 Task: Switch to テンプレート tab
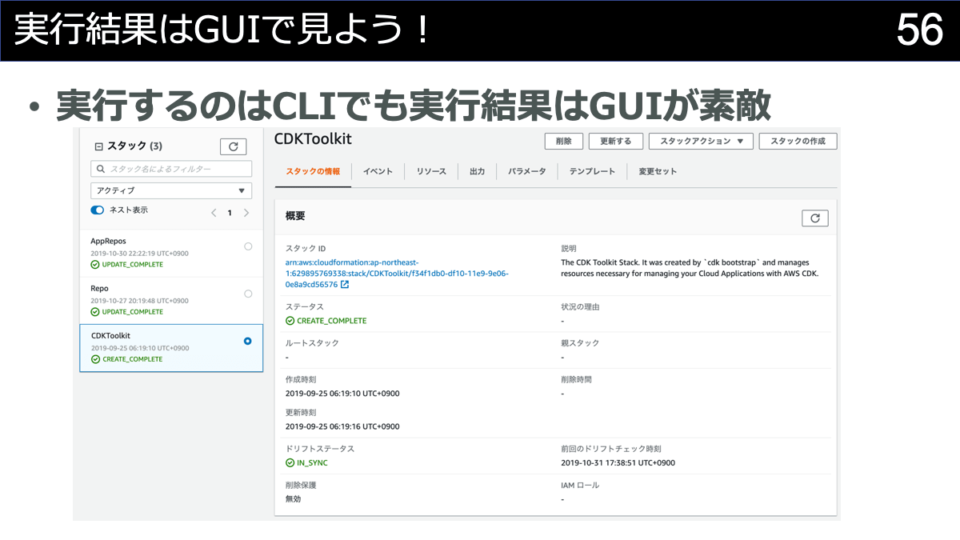click(592, 171)
